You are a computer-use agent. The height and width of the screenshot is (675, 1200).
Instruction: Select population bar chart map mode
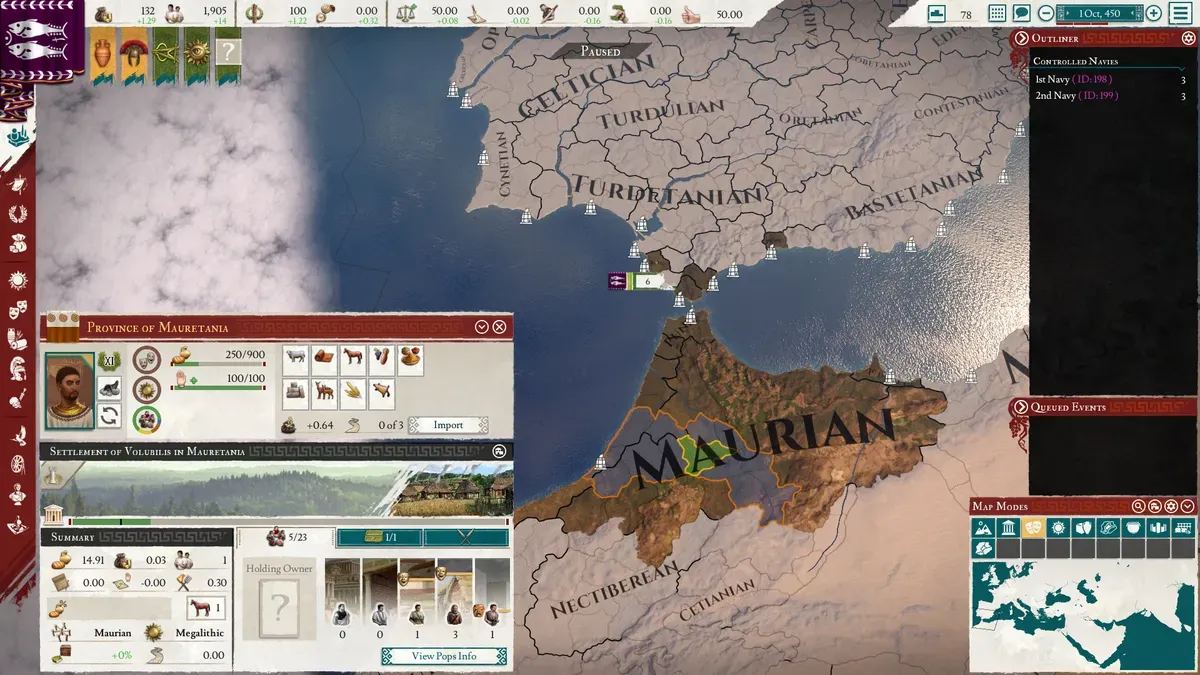point(1158,527)
